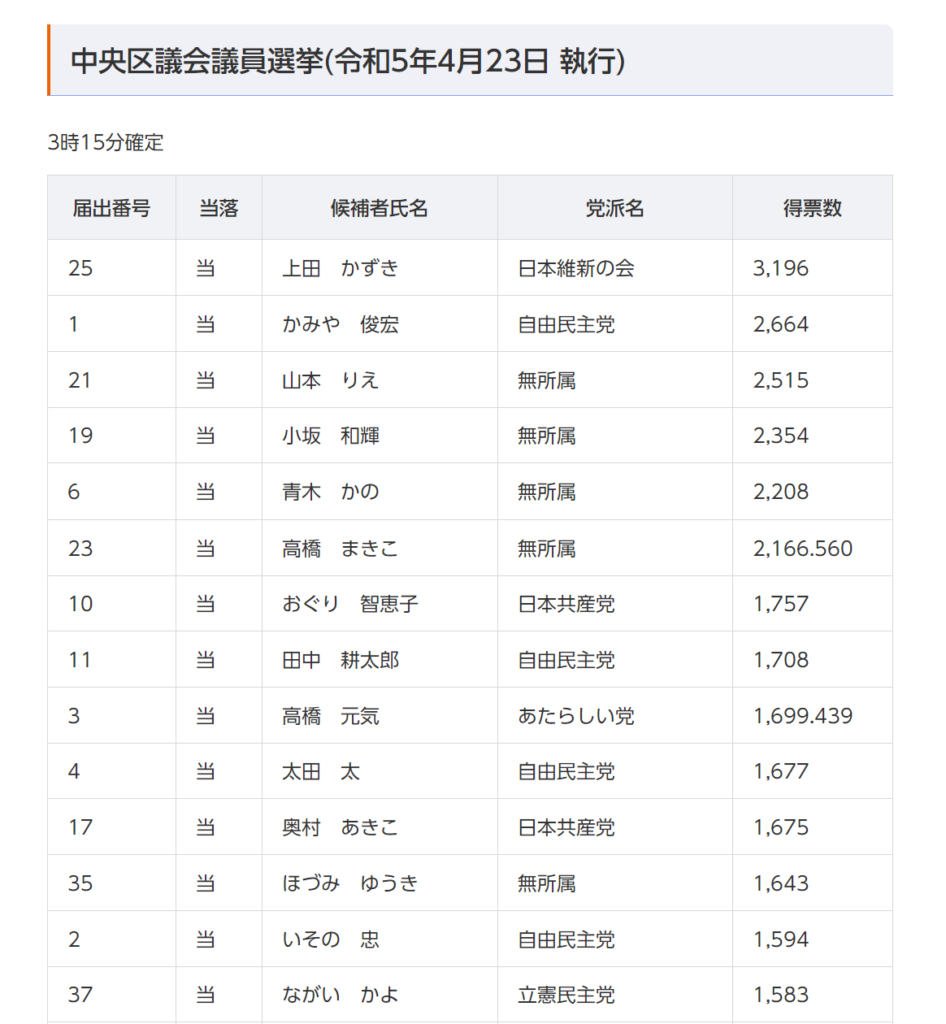
Task: Click vote count 1,643
Action: coord(781,884)
